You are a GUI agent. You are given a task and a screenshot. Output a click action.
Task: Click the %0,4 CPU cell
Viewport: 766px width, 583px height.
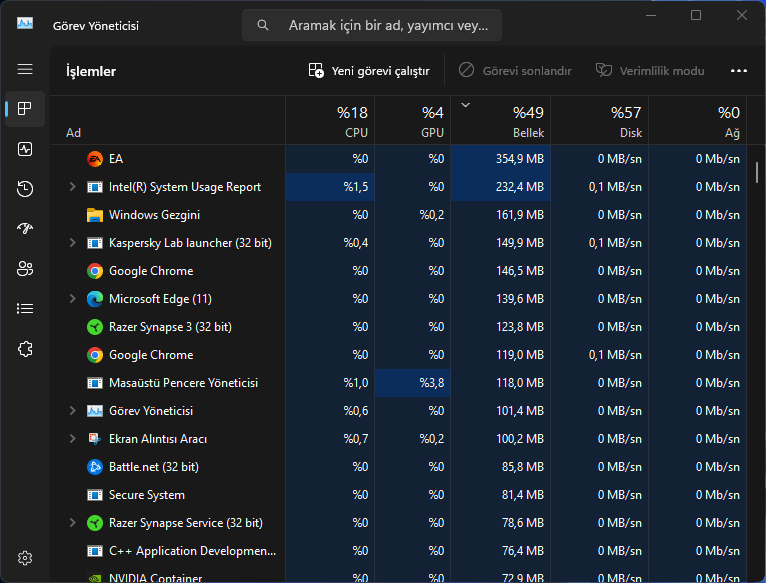click(x=330, y=243)
